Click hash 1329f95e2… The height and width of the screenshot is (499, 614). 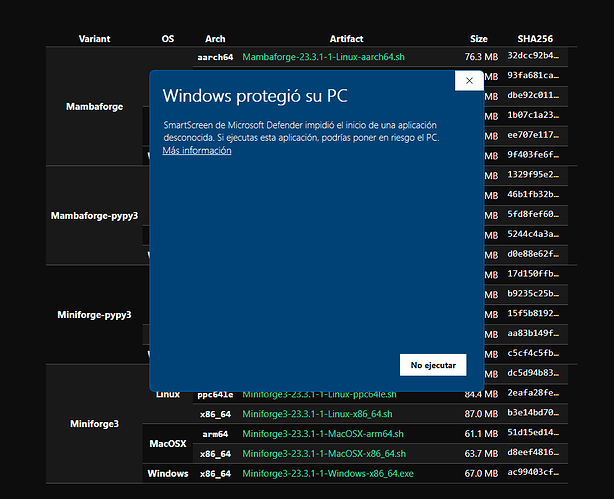click(x=533, y=174)
